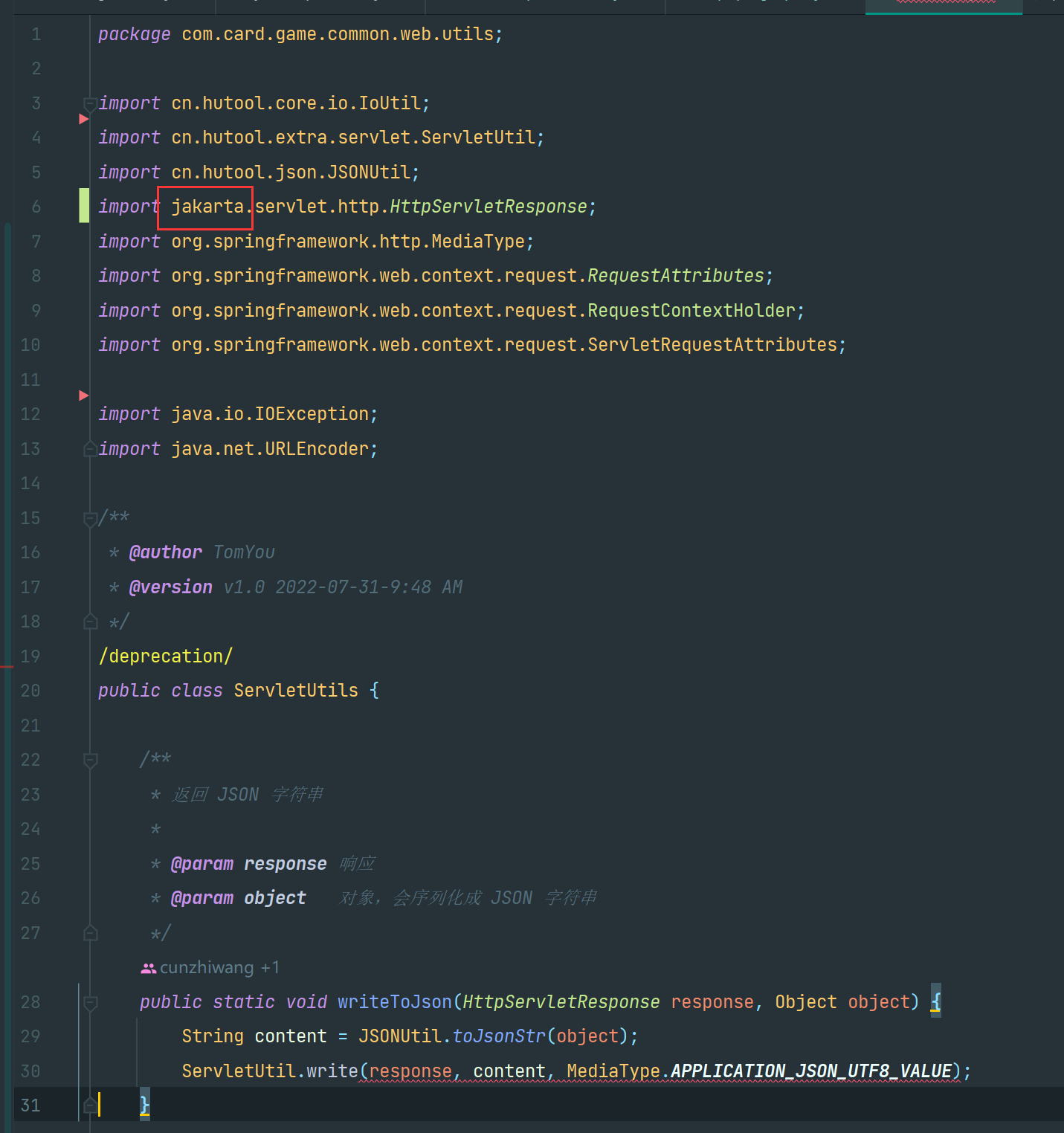Click the fold marker at line 31
This screenshot has width=1064, height=1133.
coord(90,1105)
